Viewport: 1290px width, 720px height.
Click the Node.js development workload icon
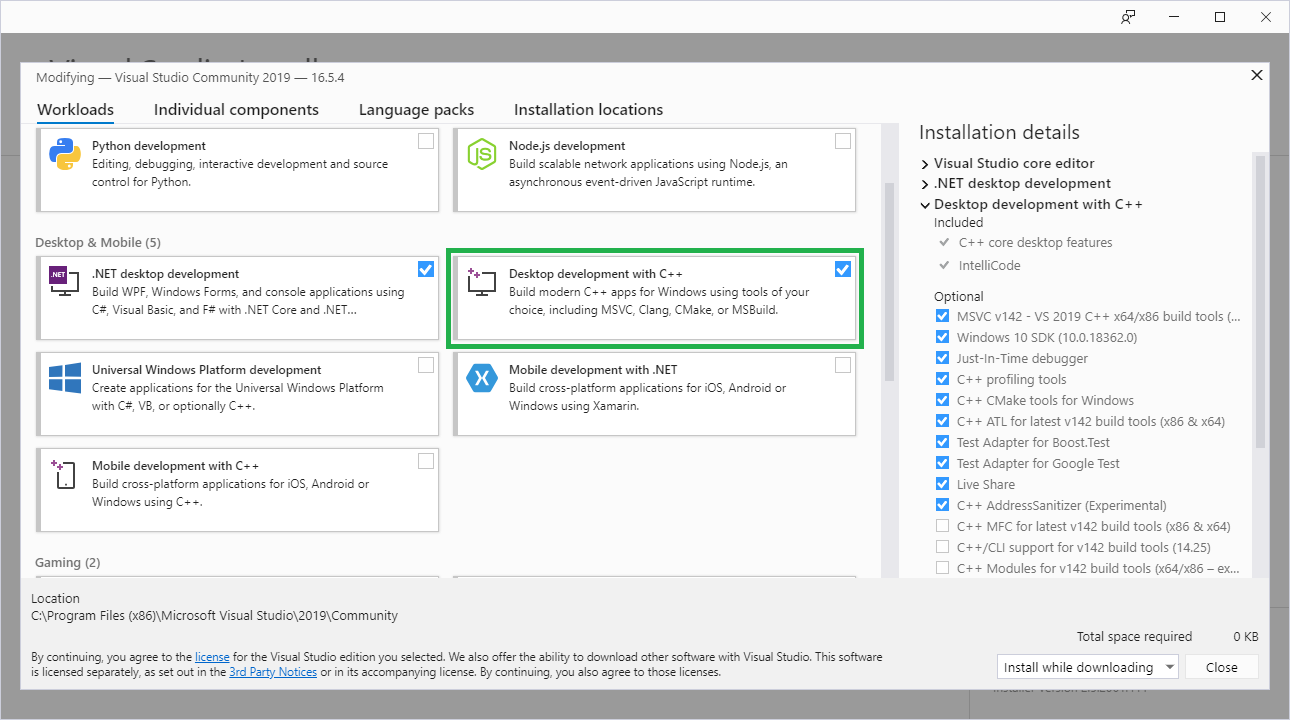[x=482, y=154]
